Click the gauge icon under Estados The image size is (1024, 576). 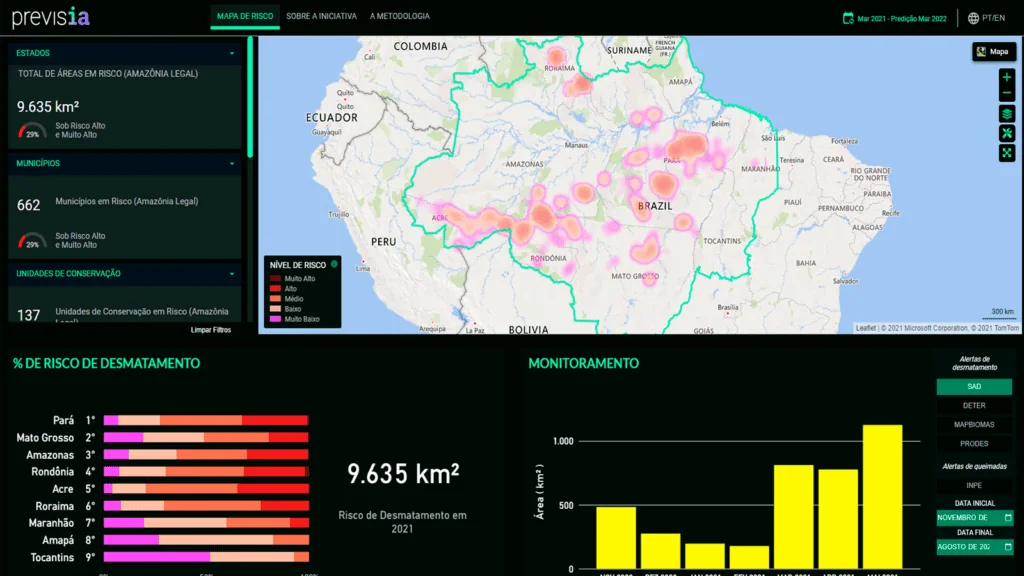32,131
